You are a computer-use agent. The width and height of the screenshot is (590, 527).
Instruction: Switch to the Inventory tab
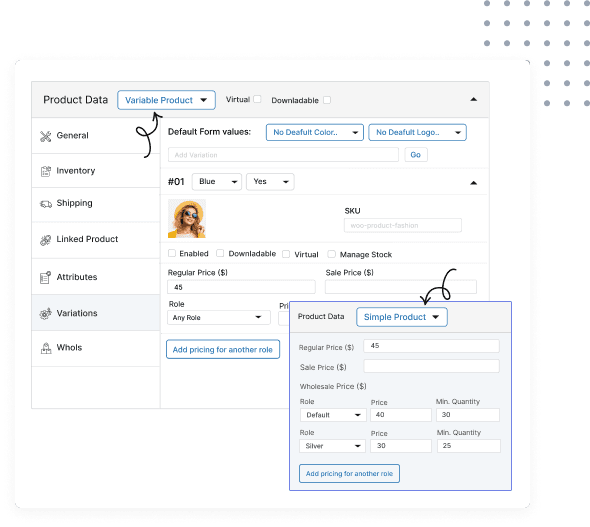tap(96, 171)
